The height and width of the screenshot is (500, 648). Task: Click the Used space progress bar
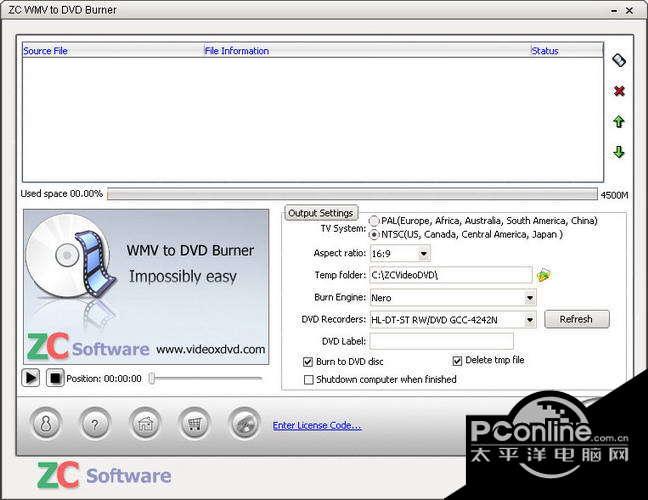tap(353, 194)
